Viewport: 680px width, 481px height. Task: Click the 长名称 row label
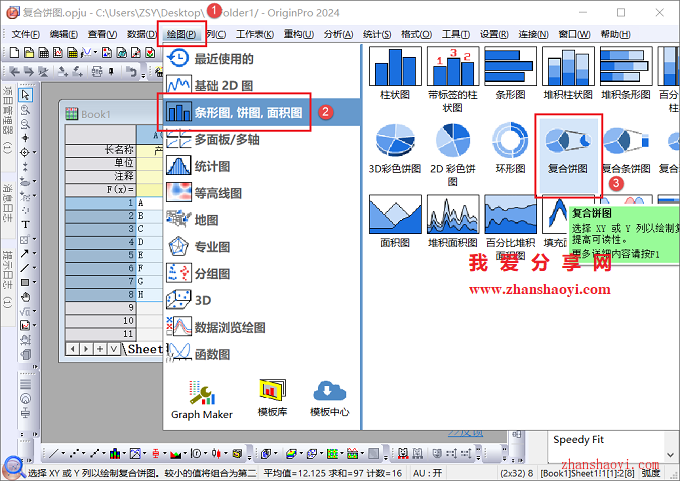101,150
